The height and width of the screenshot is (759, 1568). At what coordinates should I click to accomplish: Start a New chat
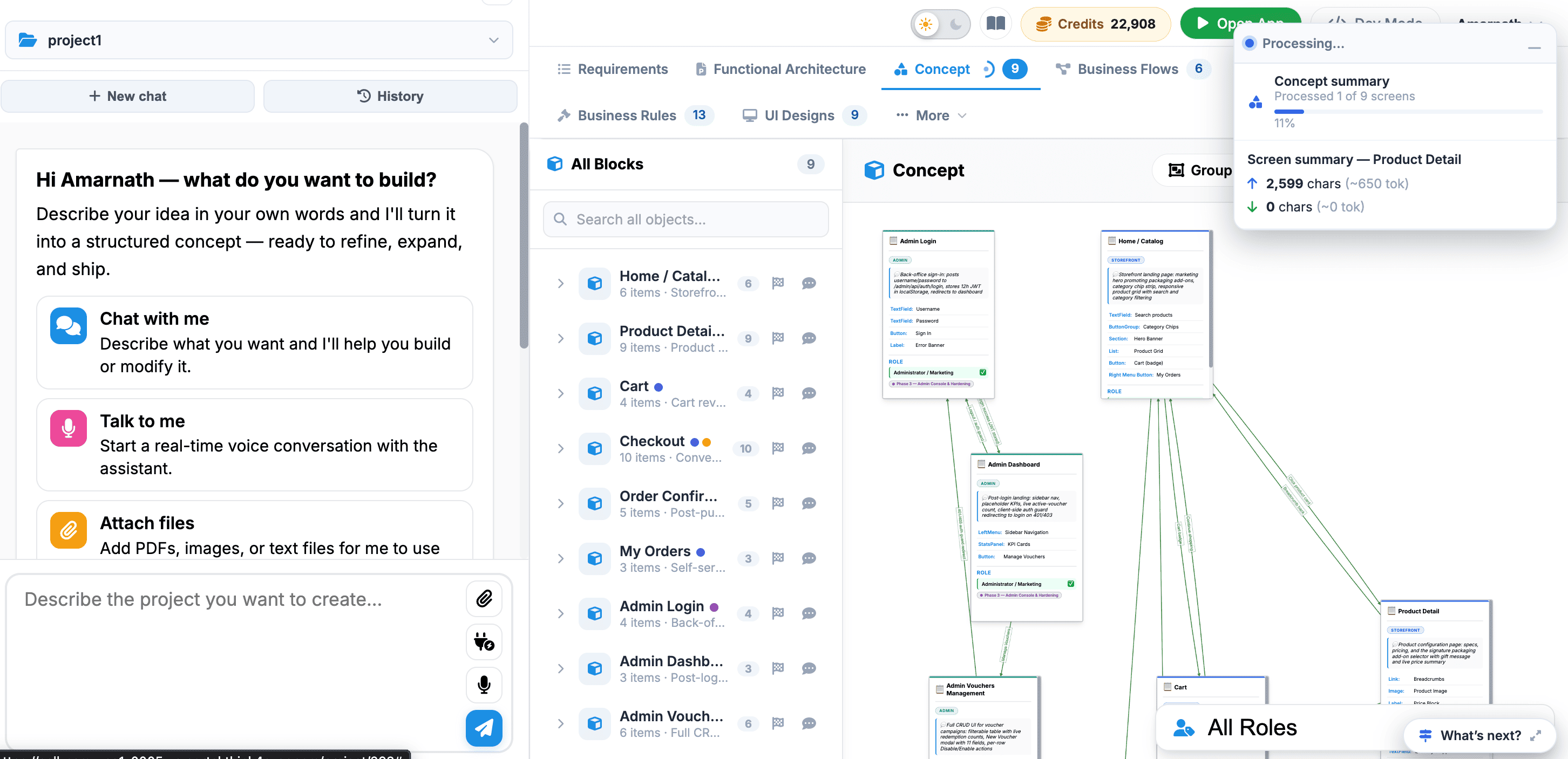(128, 96)
